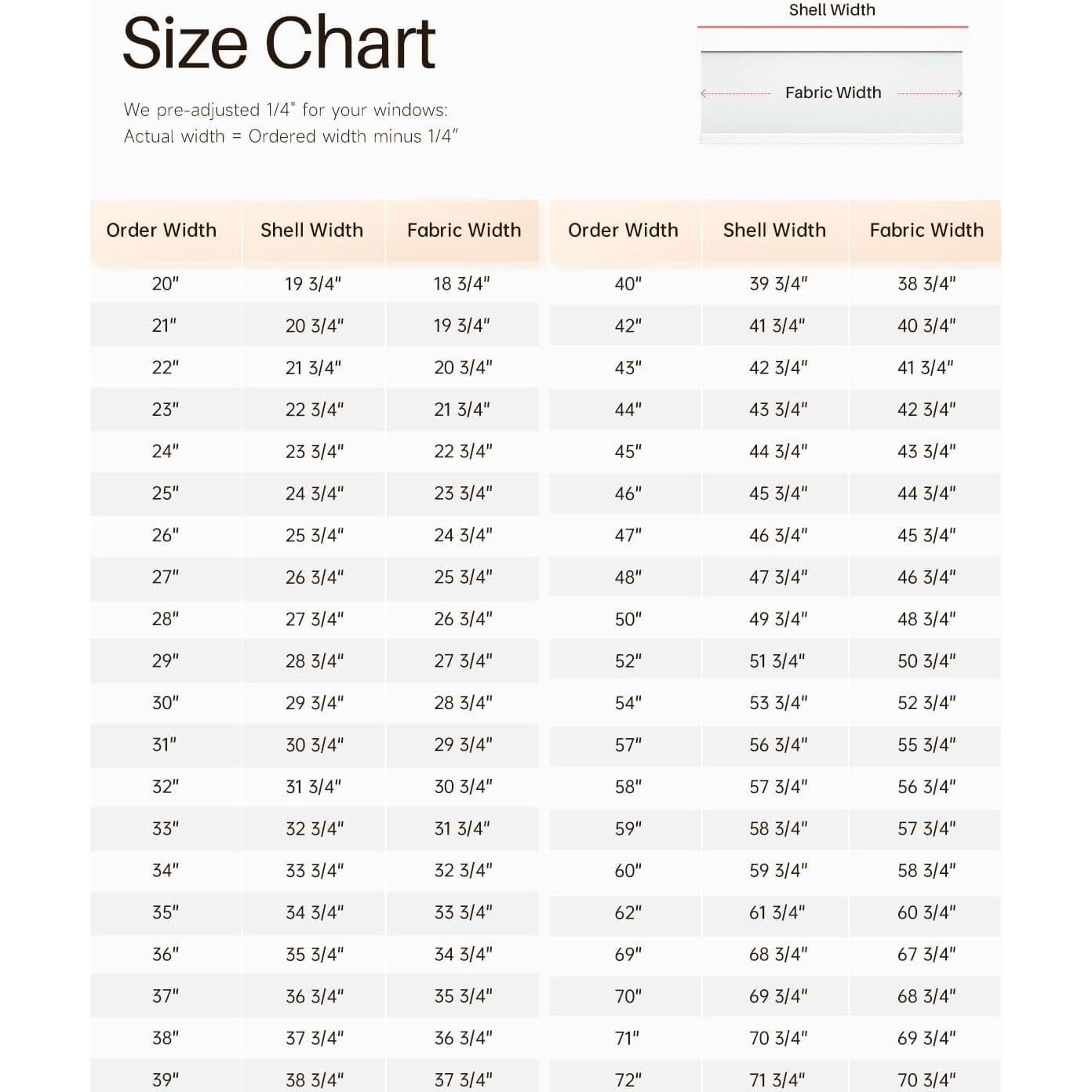Click the shell width for the 60" order
The height and width of the screenshot is (1092, 1092).
(777, 870)
